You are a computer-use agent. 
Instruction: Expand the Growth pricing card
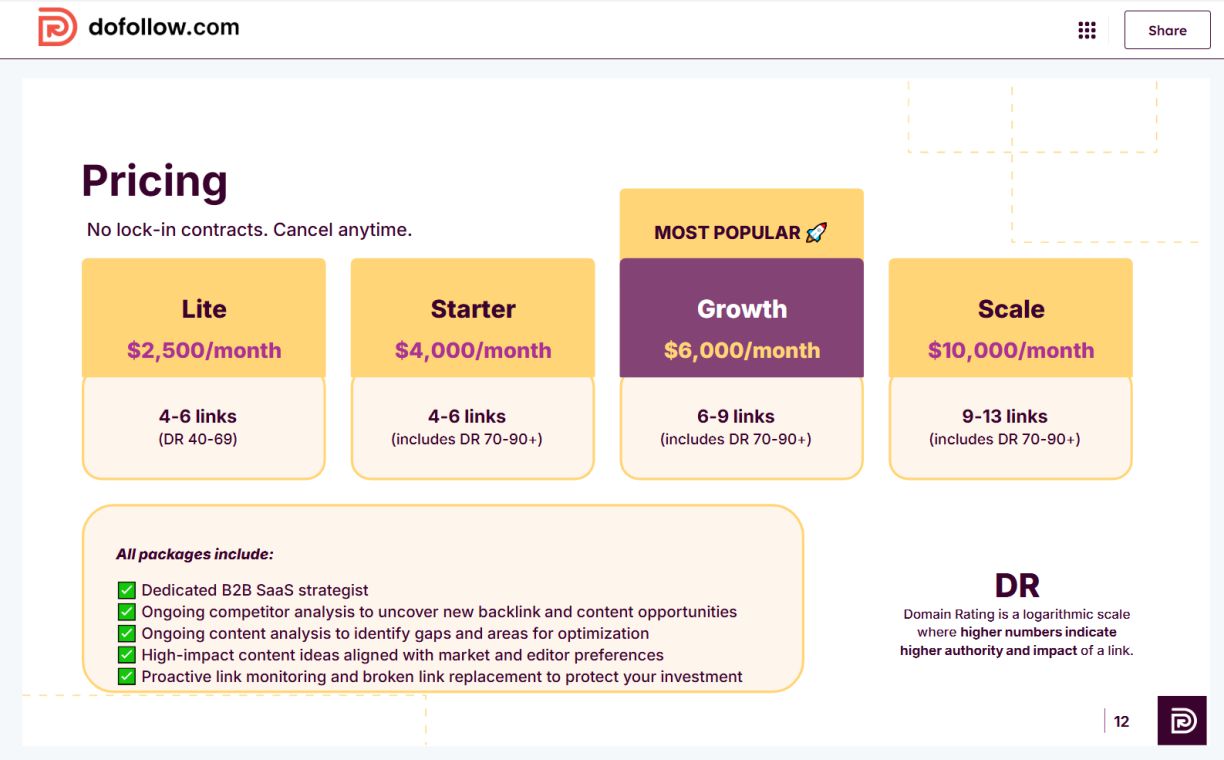(x=741, y=367)
